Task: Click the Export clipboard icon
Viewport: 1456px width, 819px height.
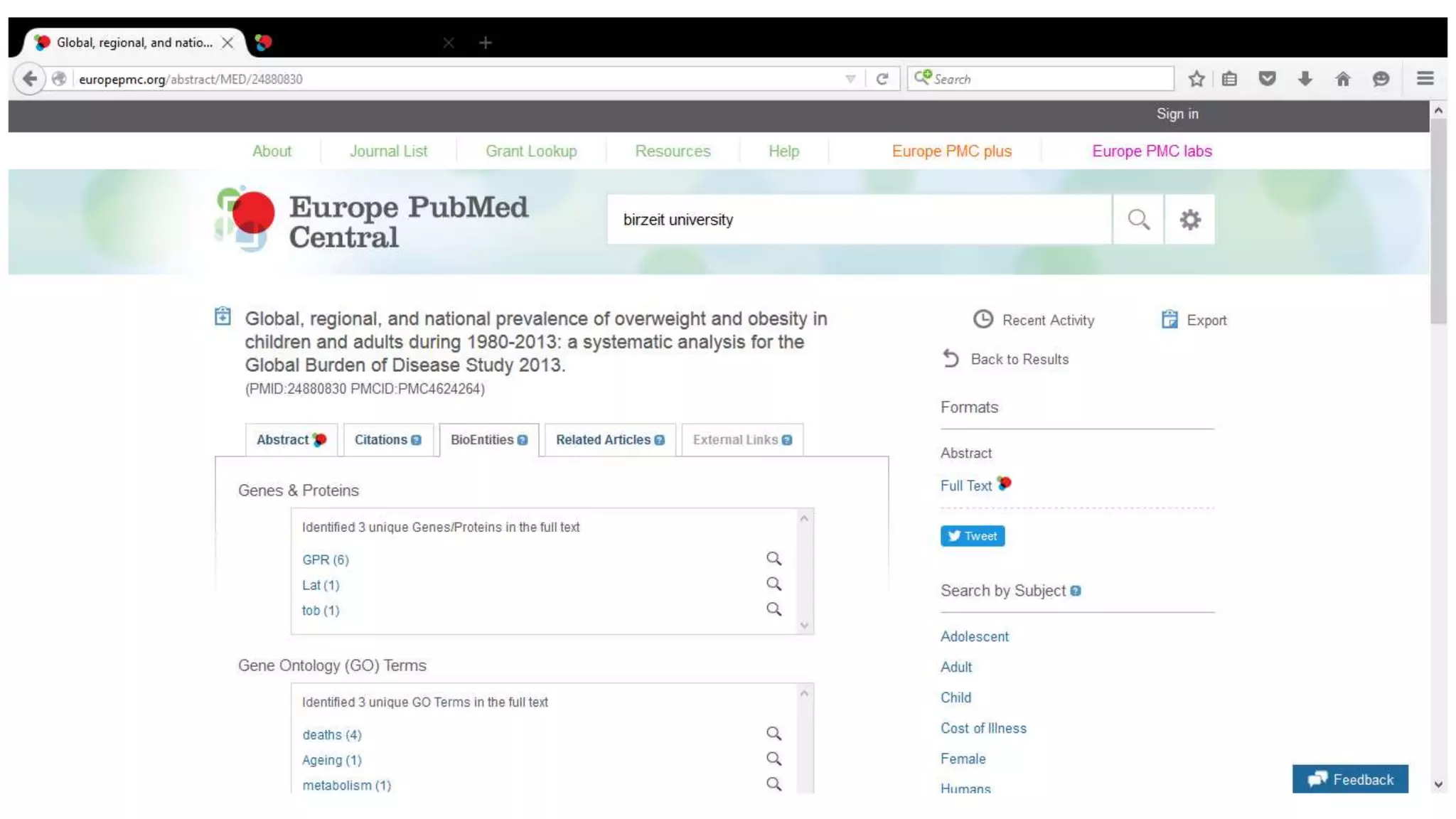Action: pos(1169,320)
